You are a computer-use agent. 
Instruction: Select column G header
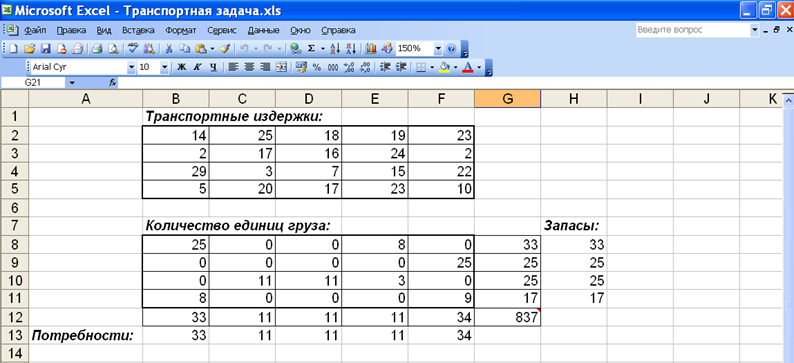[x=507, y=99]
